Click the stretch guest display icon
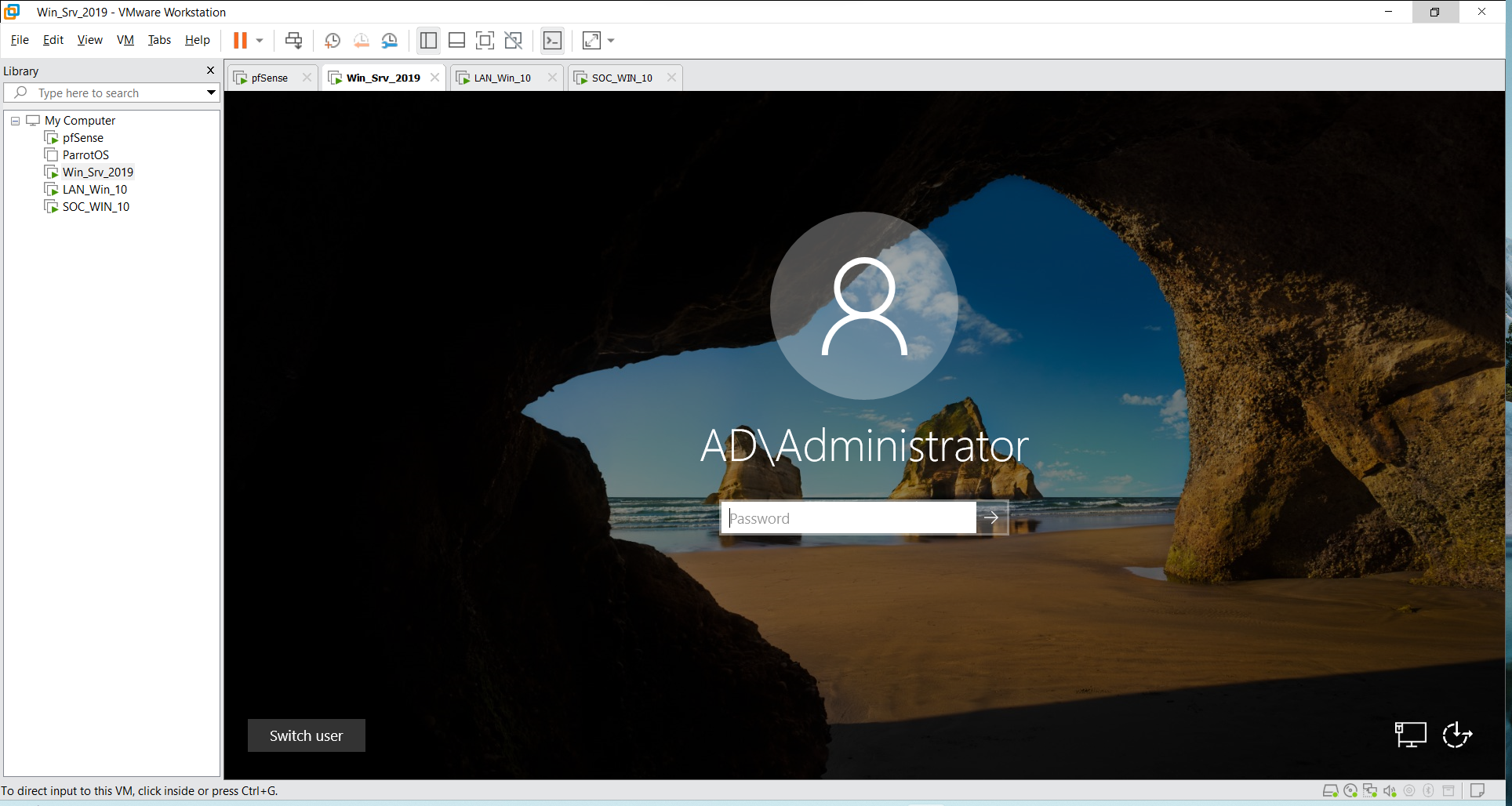Image resolution: width=1512 pixels, height=806 pixels. [x=591, y=40]
